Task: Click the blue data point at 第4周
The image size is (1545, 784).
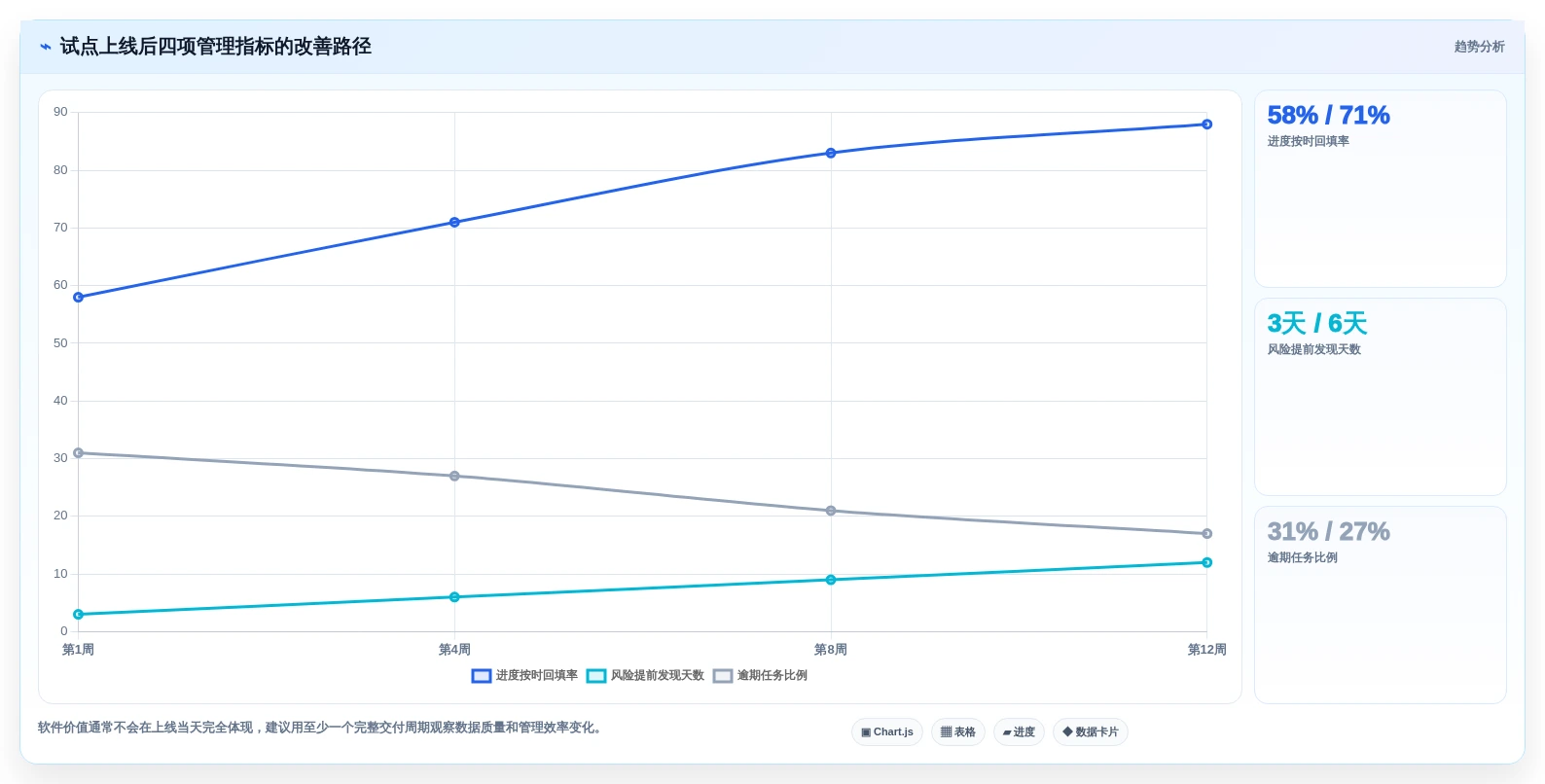Action: (x=454, y=223)
